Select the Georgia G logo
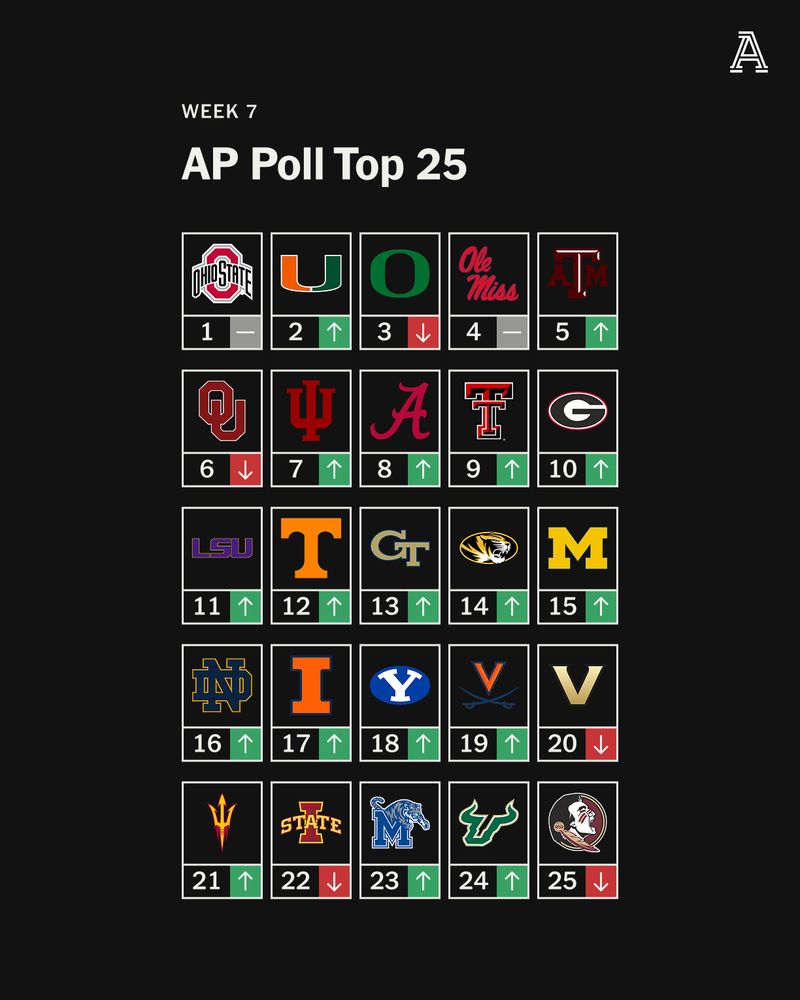The height and width of the screenshot is (1000, 800). [x=578, y=411]
